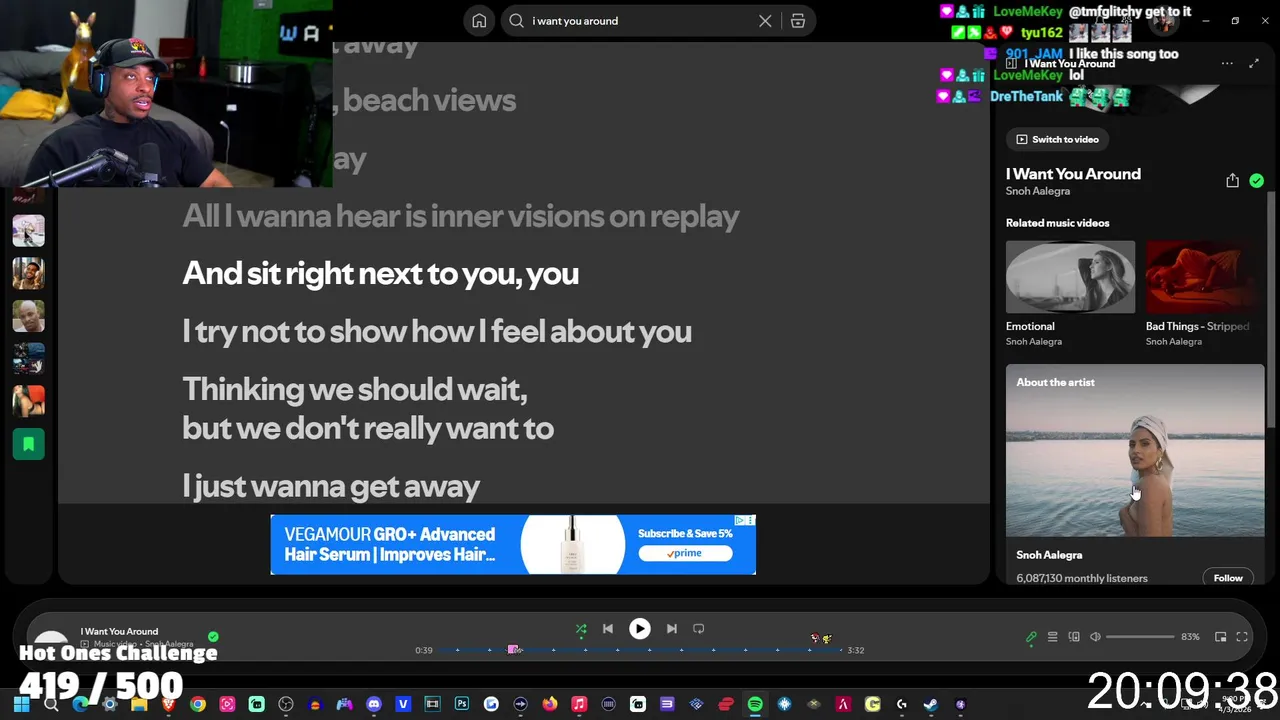Open Discord from the taskbar
Image resolution: width=1280 pixels, height=720 pixels.
click(x=374, y=705)
